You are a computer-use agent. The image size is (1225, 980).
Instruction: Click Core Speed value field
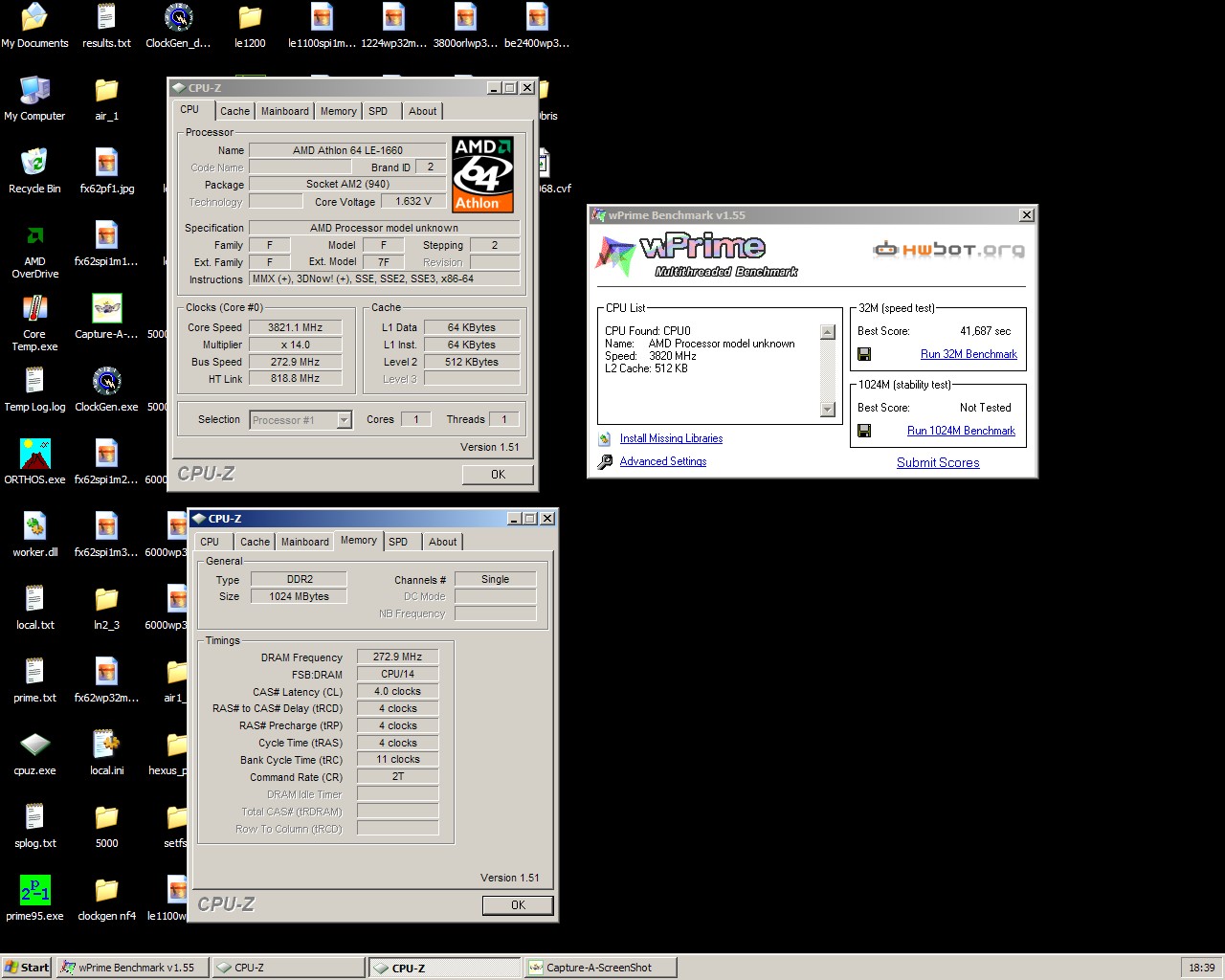click(295, 327)
